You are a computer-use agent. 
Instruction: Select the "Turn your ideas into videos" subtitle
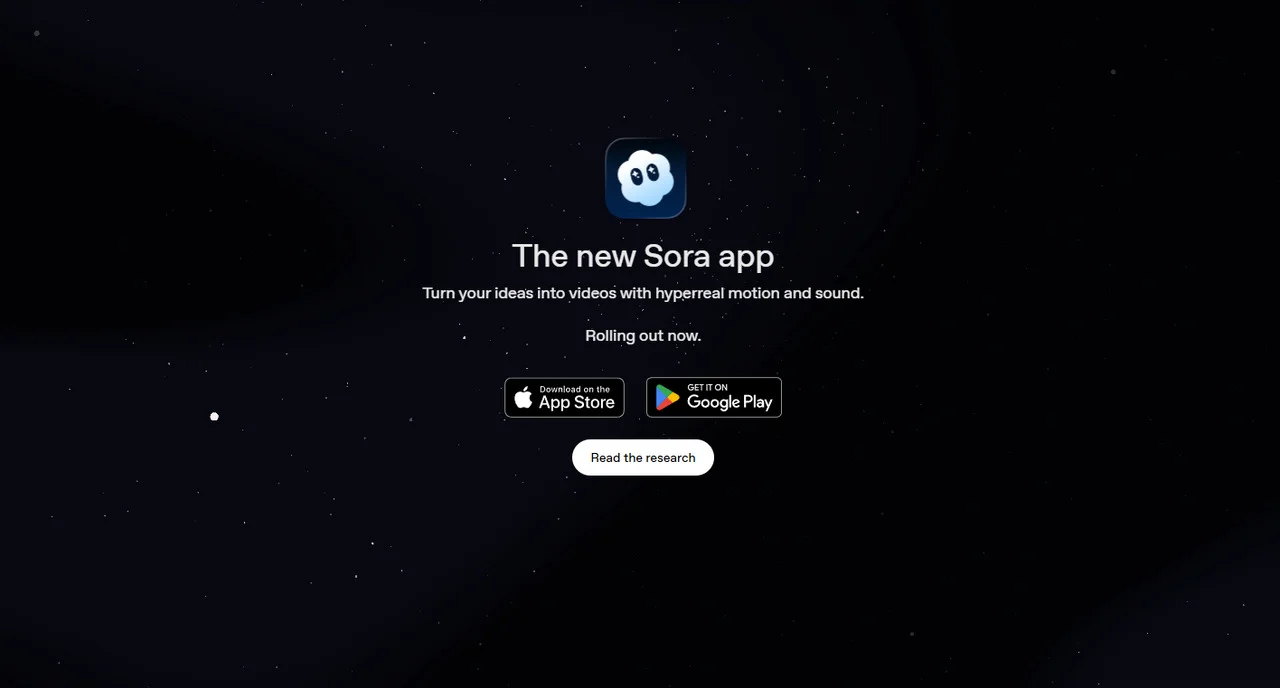coord(643,293)
